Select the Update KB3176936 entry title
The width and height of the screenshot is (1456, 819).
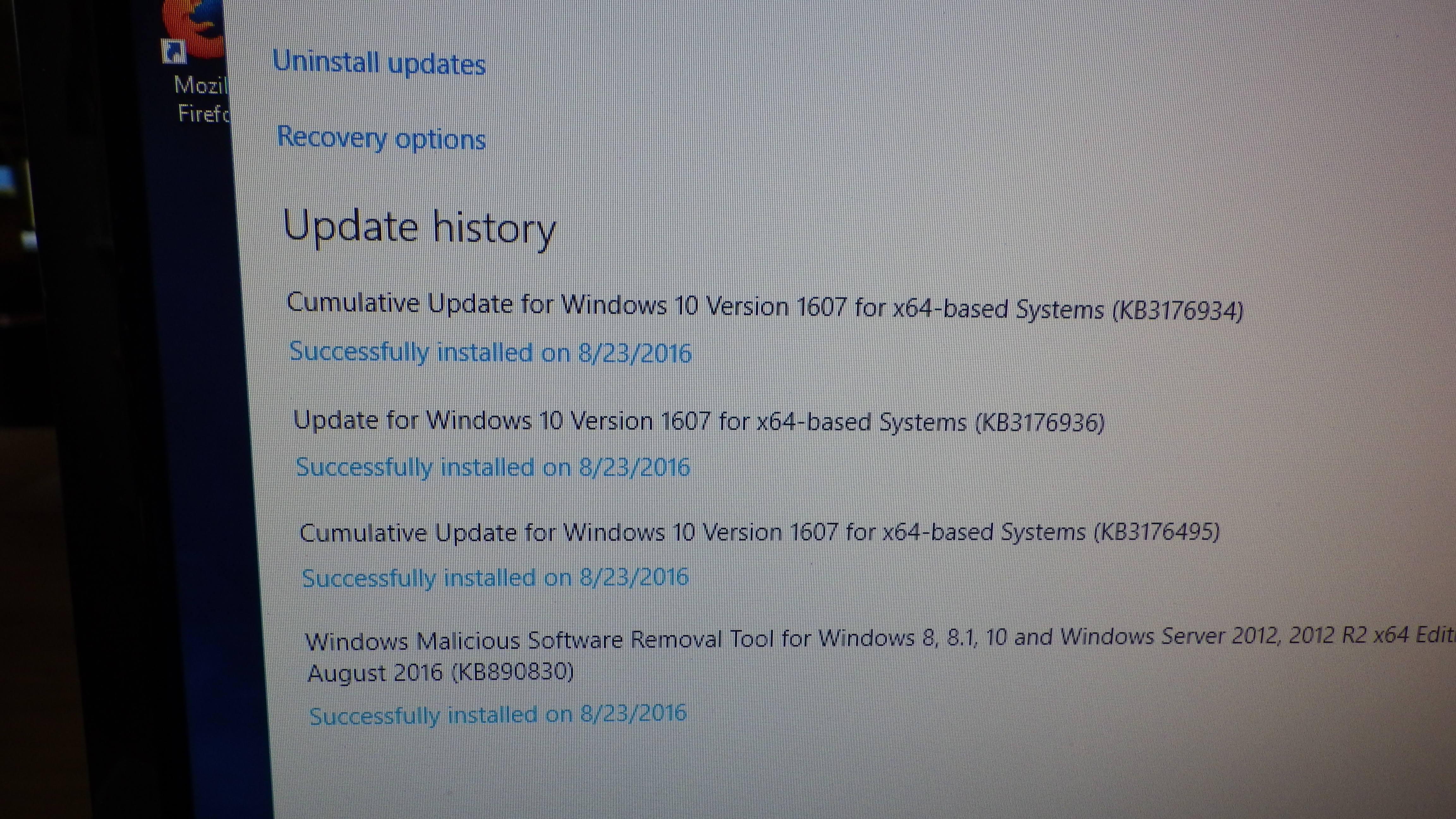(x=699, y=422)
